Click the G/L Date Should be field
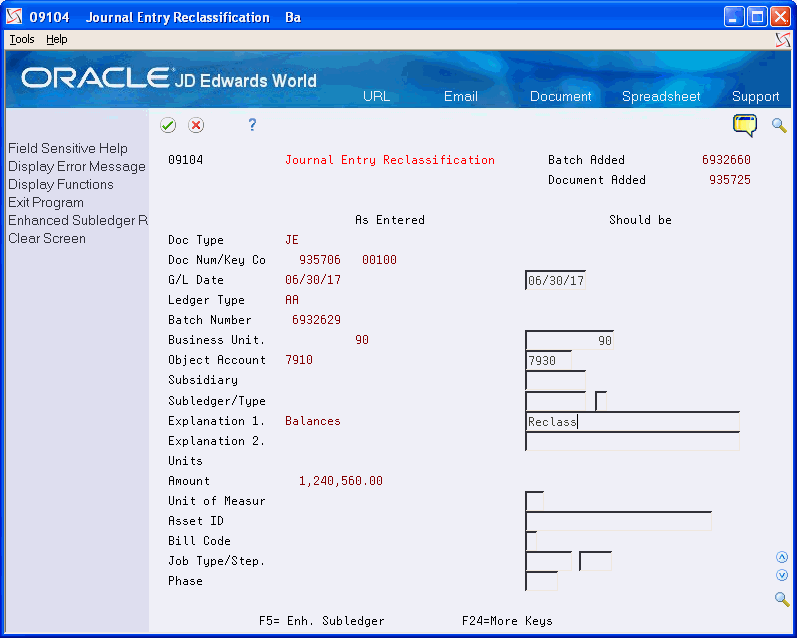 point(555,280)
